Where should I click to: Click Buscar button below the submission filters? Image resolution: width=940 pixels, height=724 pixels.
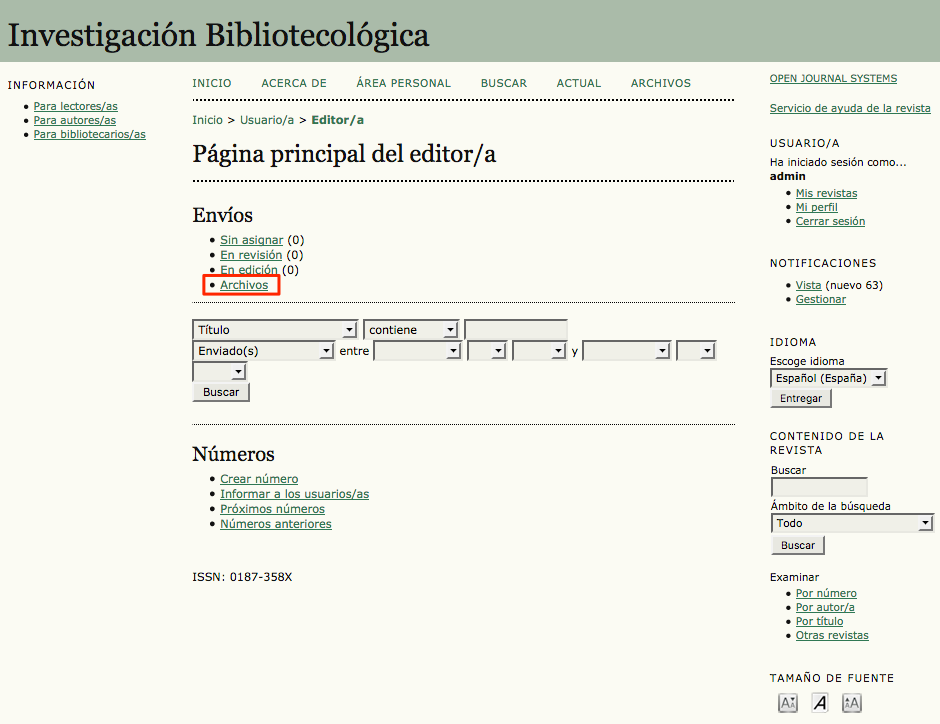click(x=221, y=392)
